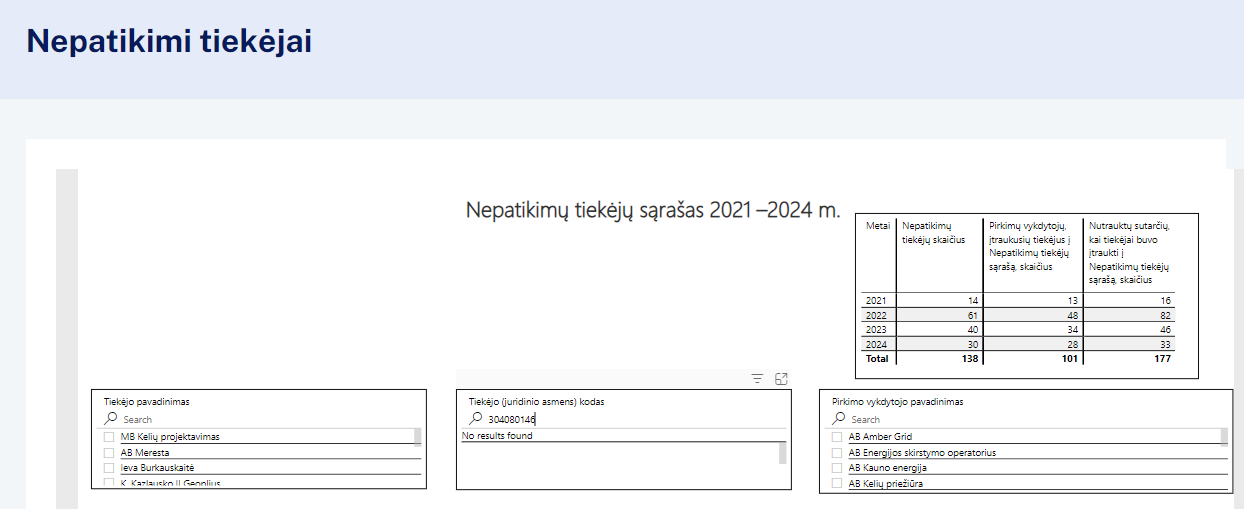This screenshot has height=509, width=1244.
Task: Select the AB Kauno energija checkbox
Action: [837, 467]
